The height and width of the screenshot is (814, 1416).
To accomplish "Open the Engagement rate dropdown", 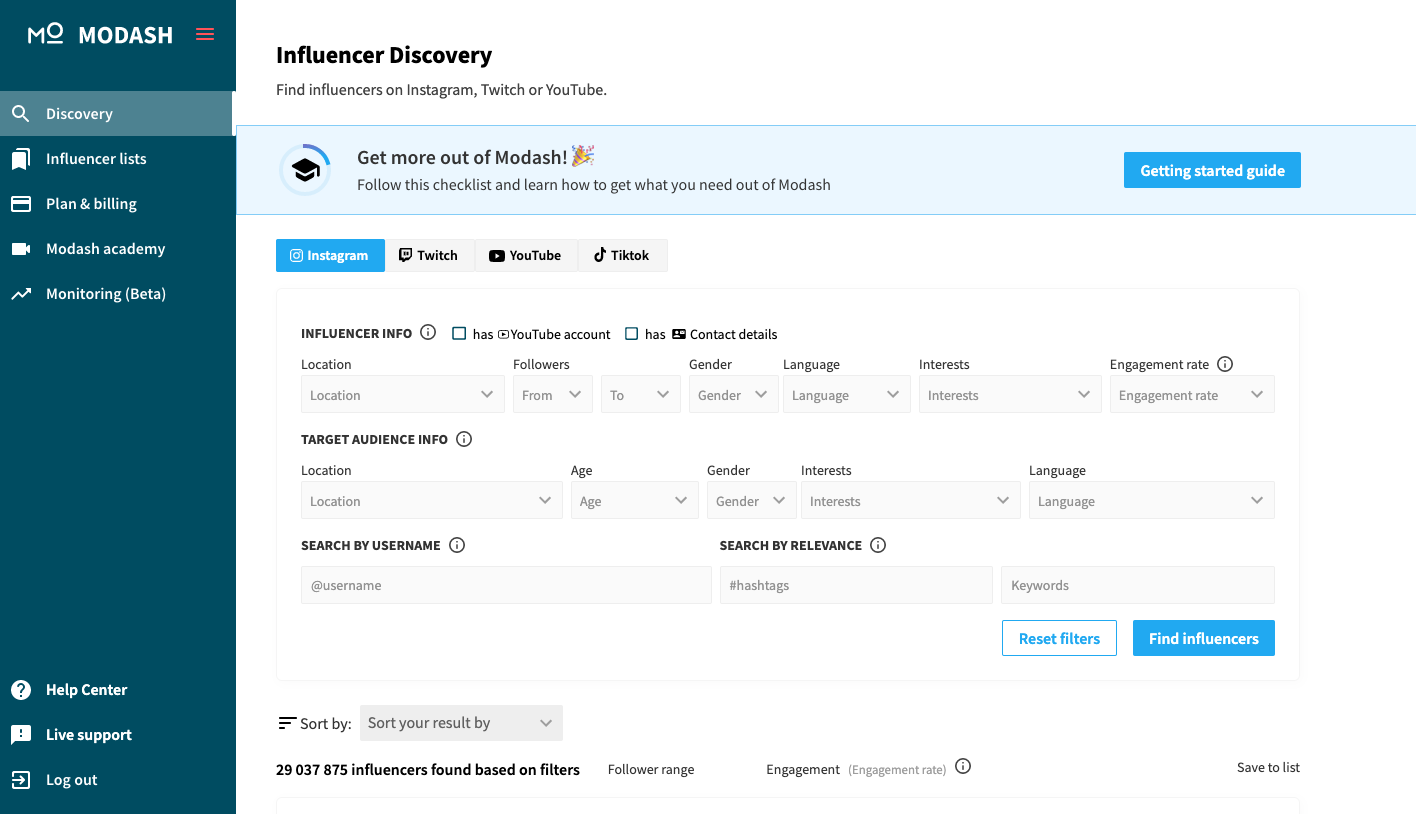I will click(x=1192, y=395).
